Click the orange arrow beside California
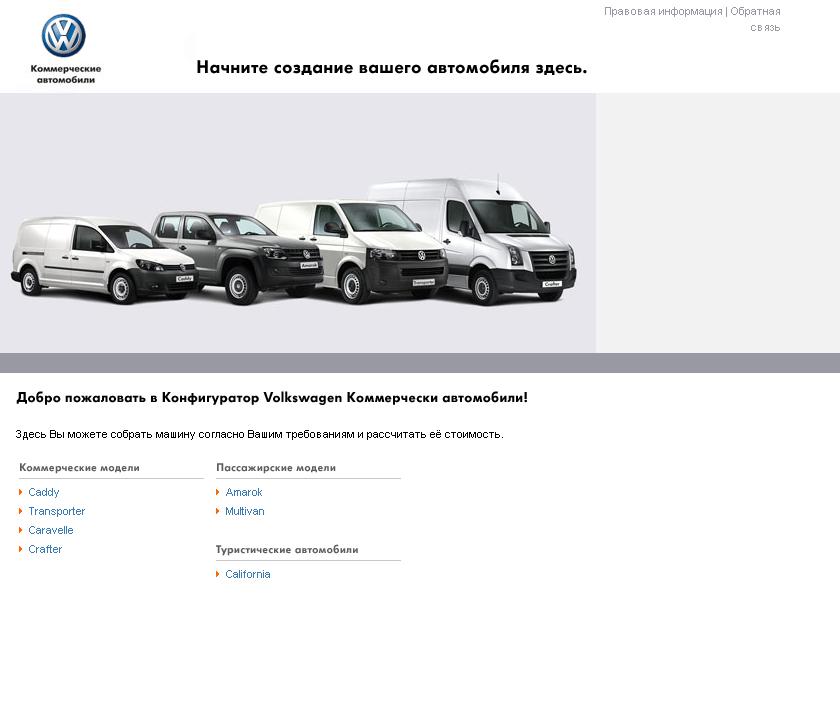The width and height of the screenshot is (840, 724). (x=218, y=574)
